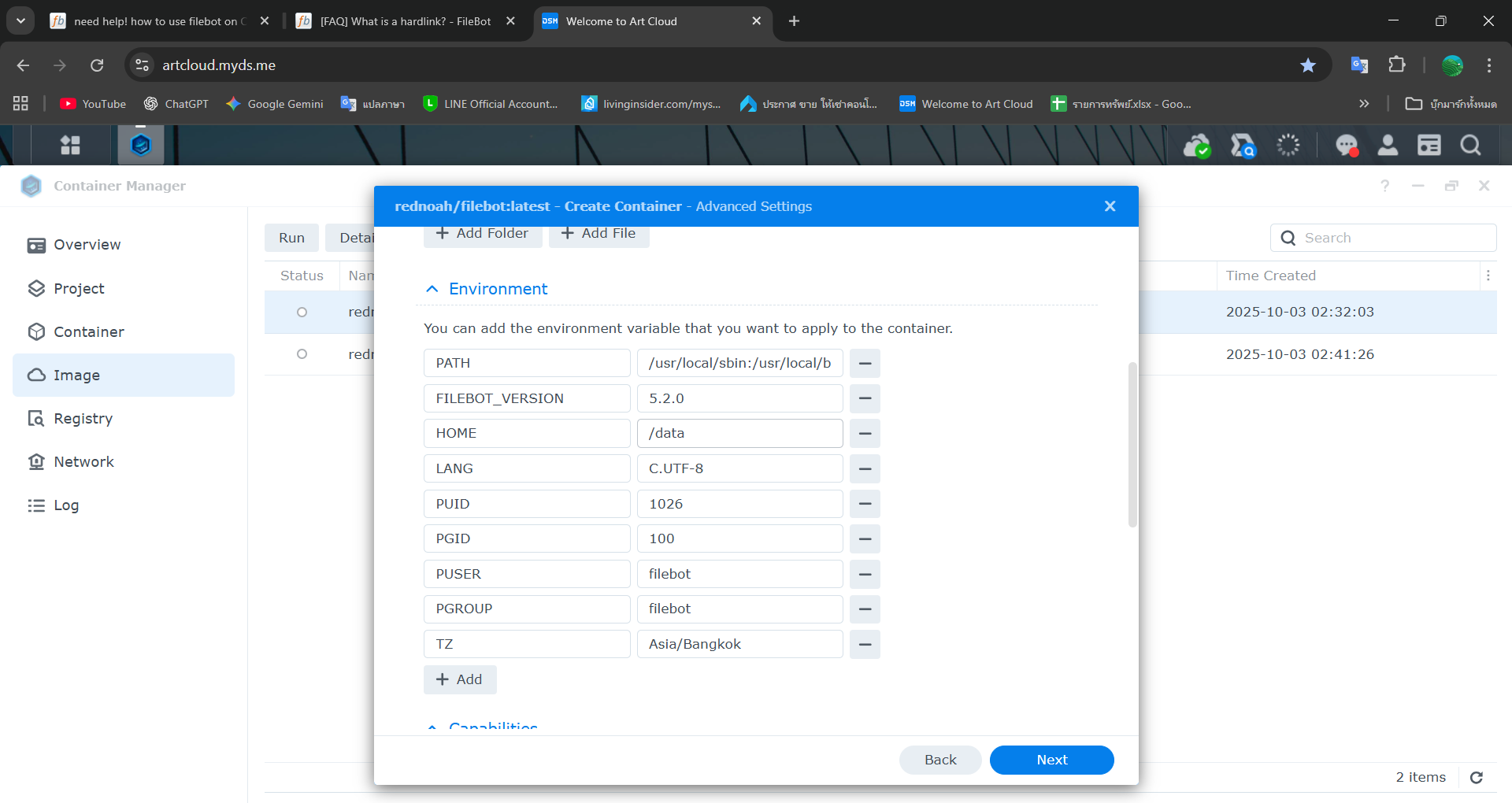Click the Container Manager taskbar icon
Viewport: 1512px width, 803px height.
click(140, 145)
